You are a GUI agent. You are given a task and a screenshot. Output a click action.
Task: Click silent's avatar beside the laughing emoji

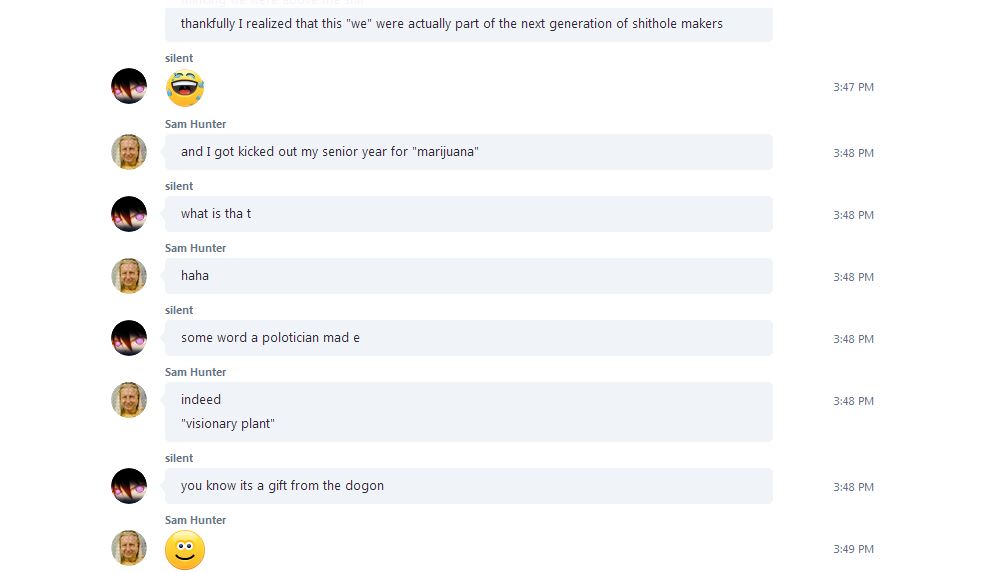tap(129, 87)
